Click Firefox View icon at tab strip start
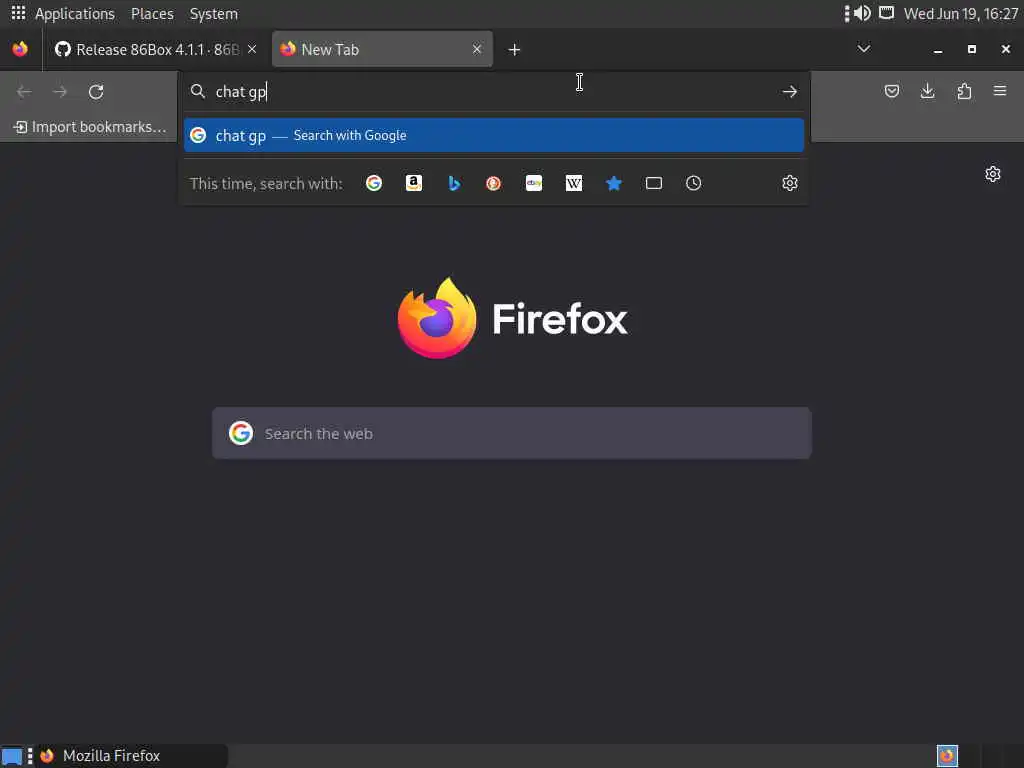This screenshot has width=1024, height=768. tap(20, 49)
